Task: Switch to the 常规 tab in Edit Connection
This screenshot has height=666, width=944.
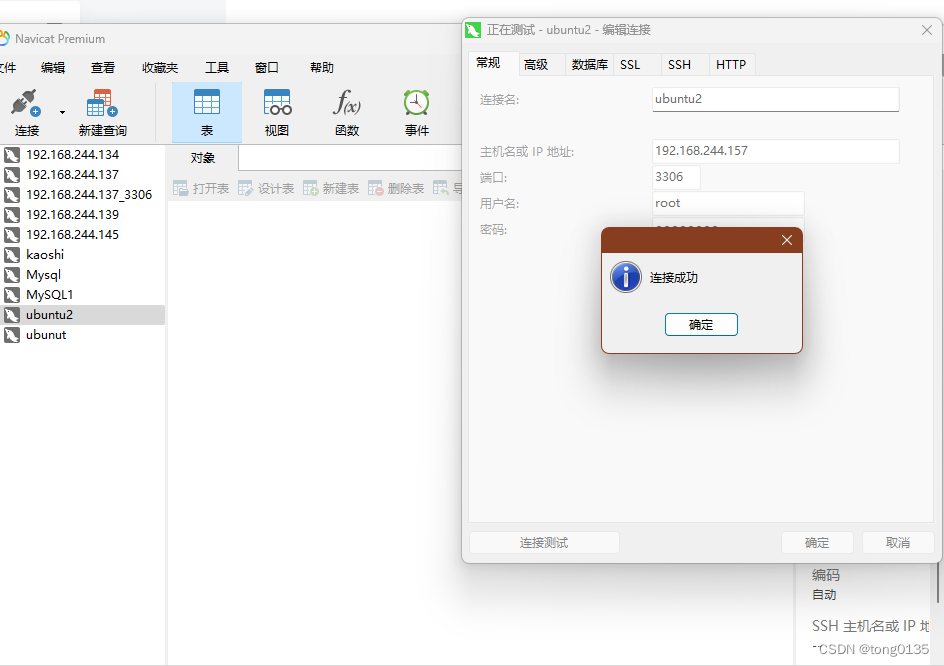Action: click(x=488, y=63)
